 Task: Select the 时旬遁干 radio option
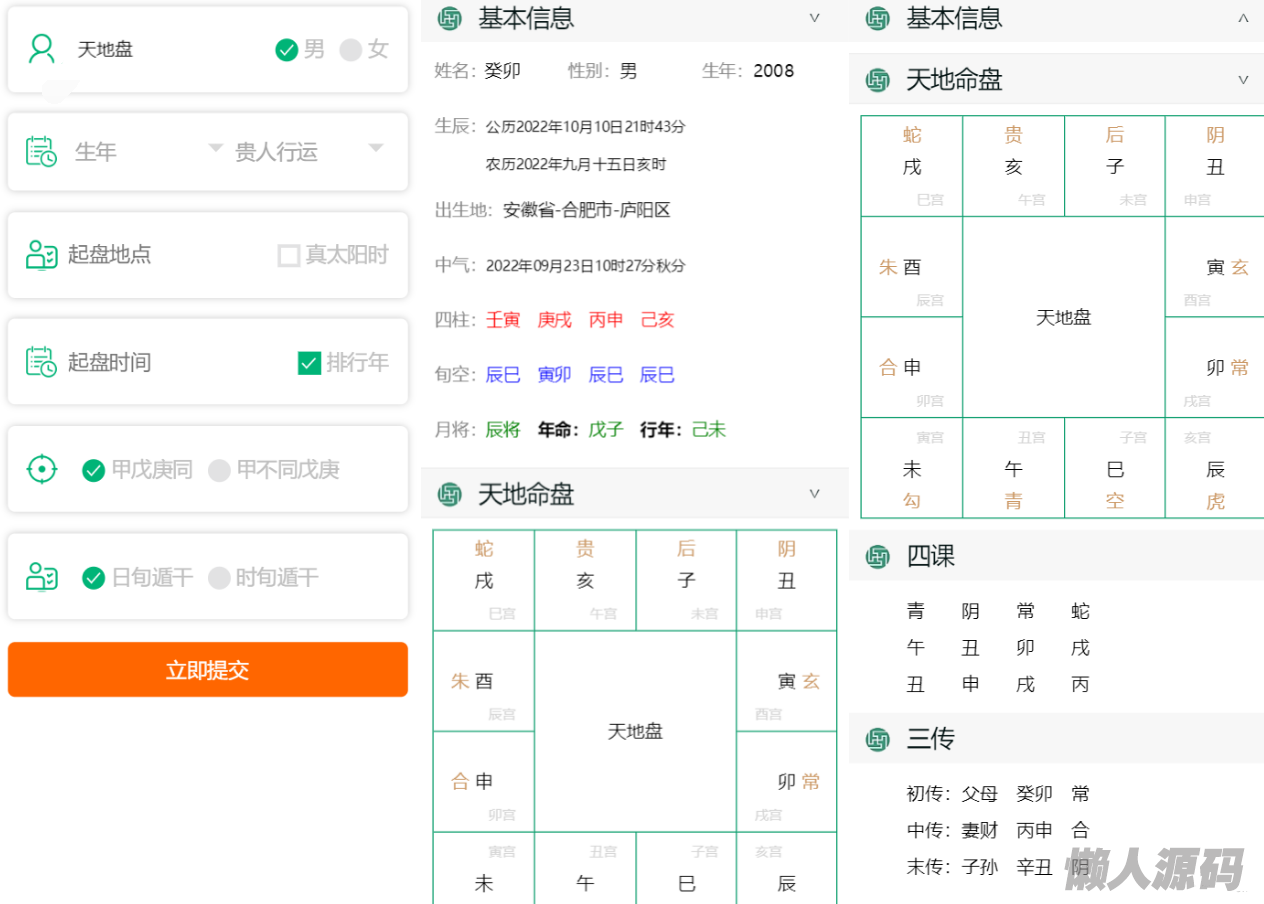pos(219,577)
